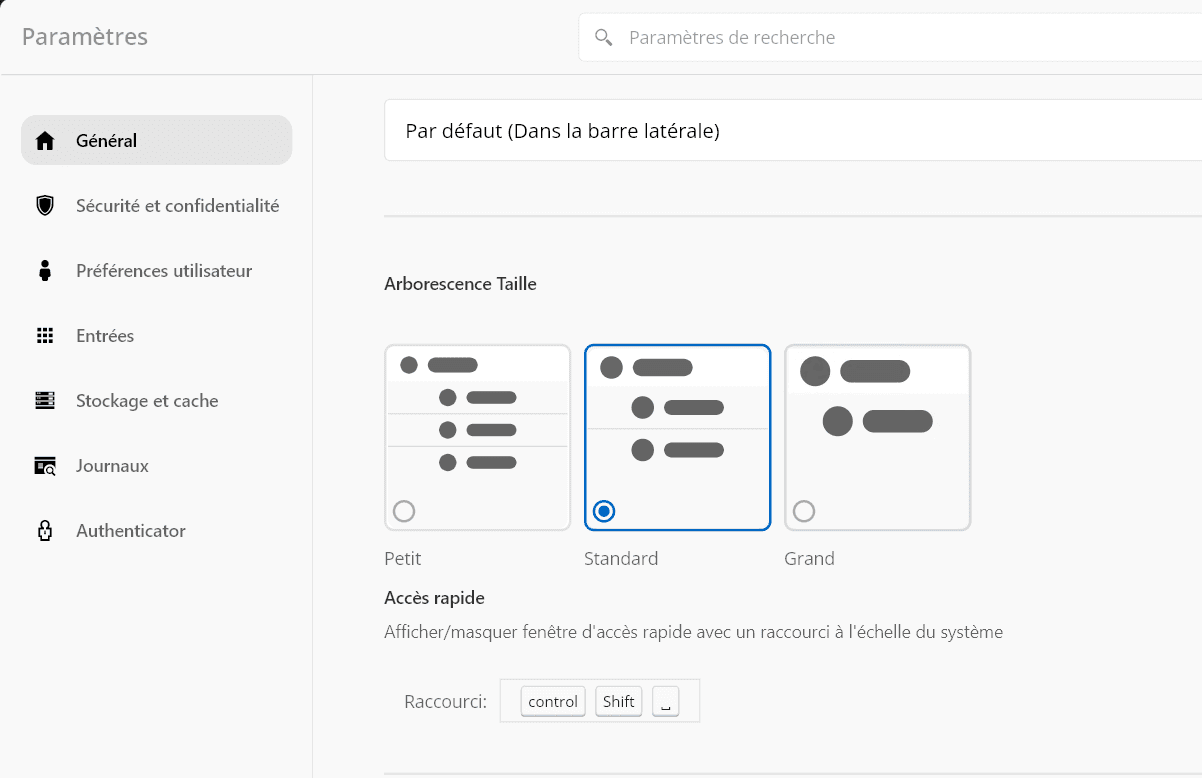
Task: Click the underscore key in Raccourci field
Action: (x=666, y=702)
